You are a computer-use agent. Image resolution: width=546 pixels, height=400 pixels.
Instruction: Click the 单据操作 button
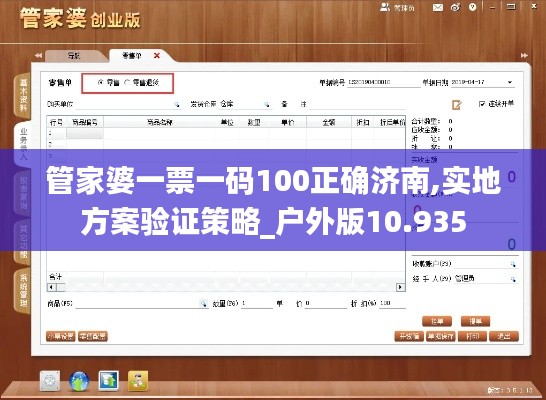coord(440,336)
